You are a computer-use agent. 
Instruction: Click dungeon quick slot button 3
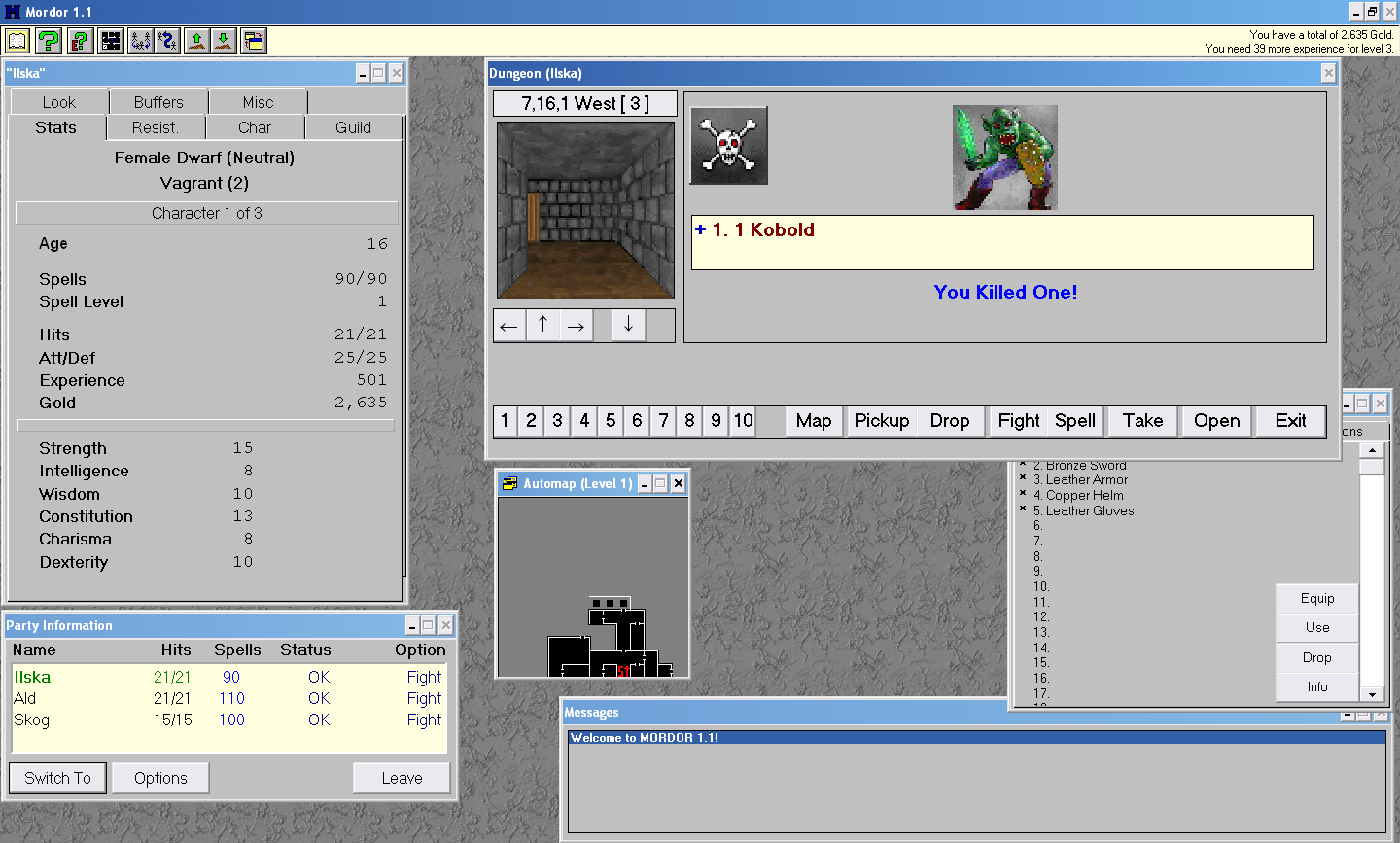(557, 421)
